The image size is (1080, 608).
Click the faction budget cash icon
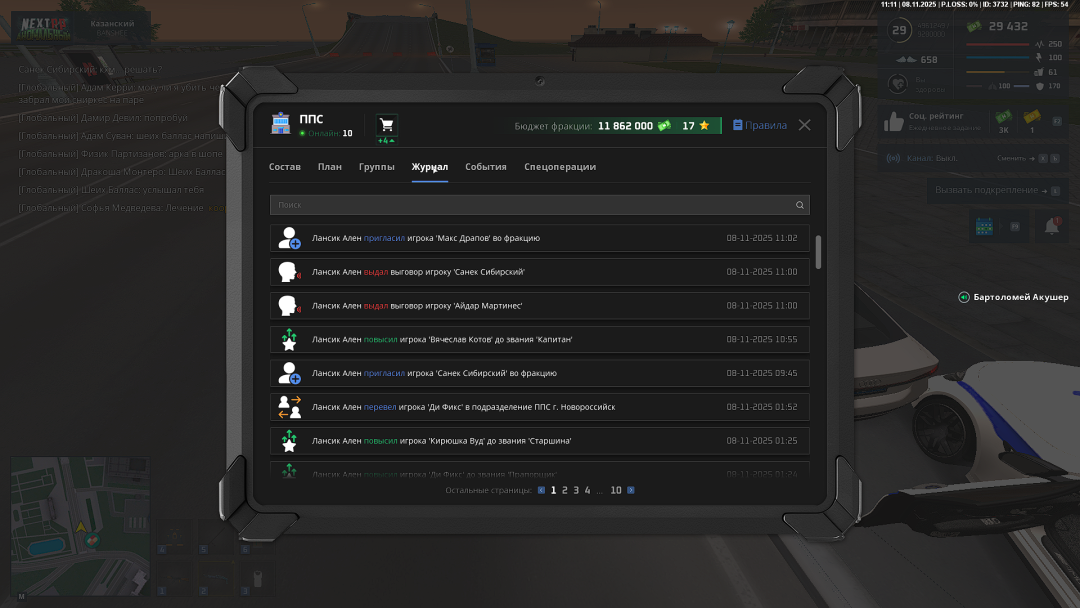[664, 126]
